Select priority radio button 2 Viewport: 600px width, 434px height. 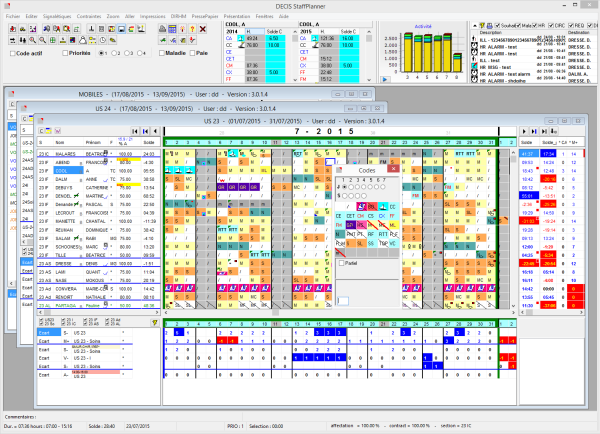click(113, 53)
